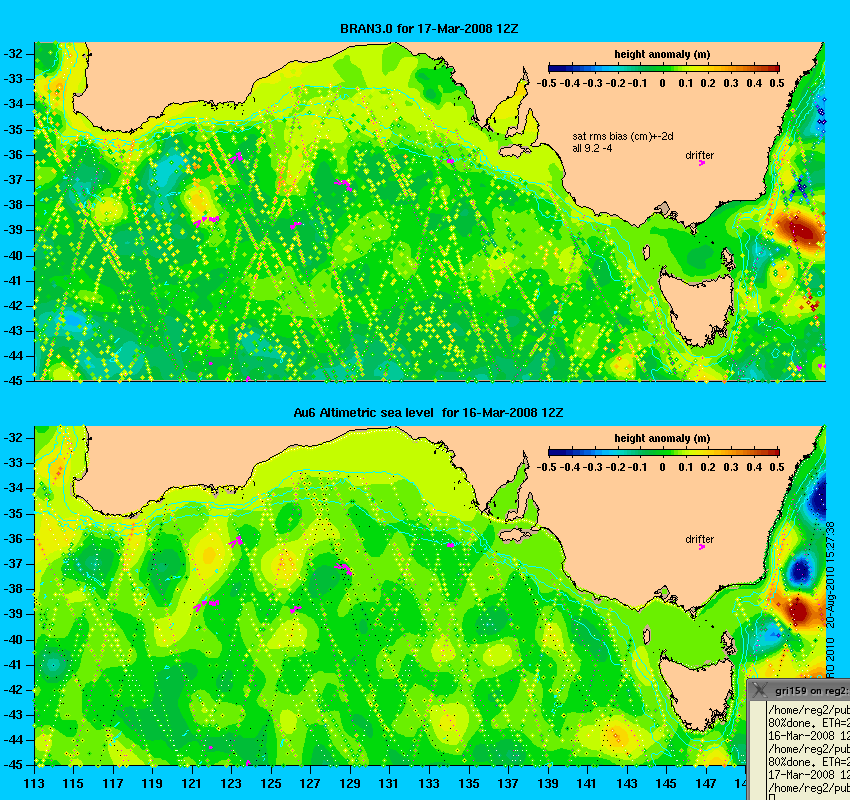Click the -41 latitude label on the BRAN3.0 axis
The width and height of the screenshot is (850, 800).
(13, 281)
